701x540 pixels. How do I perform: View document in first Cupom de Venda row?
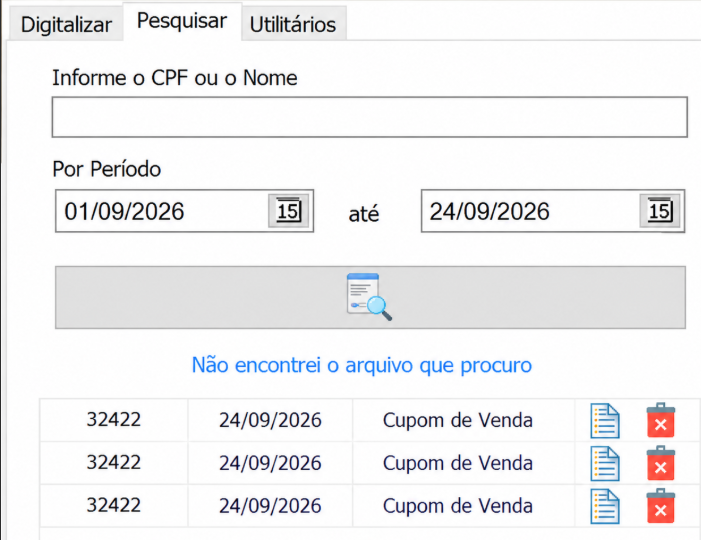tap(605, 421)
